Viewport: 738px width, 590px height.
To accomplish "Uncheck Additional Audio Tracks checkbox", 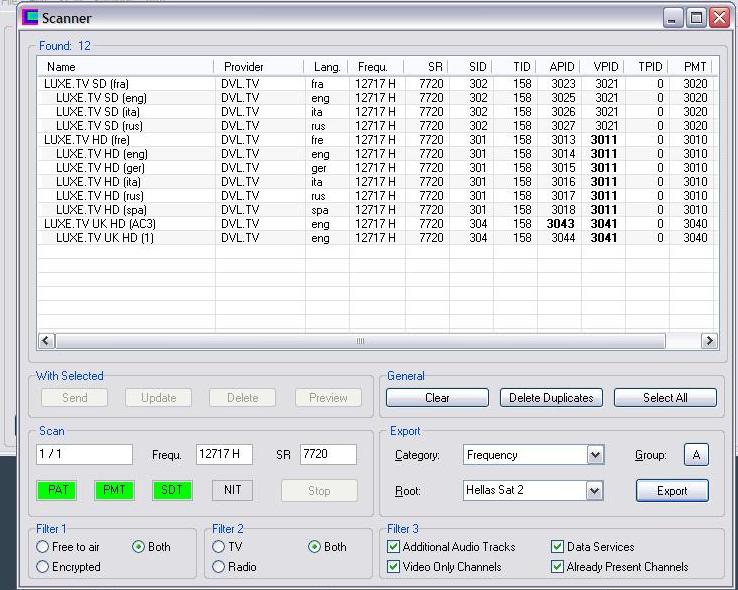I will tap(393, 547).
